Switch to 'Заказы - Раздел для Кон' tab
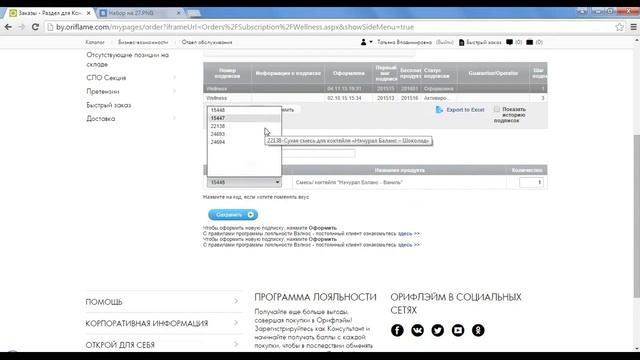Screen dimensions: 640x360 pyautogui.click(x=50, y=13)
